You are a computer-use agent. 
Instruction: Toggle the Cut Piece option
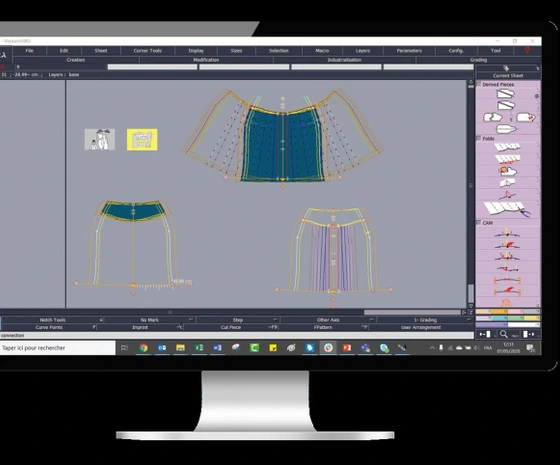231,327
